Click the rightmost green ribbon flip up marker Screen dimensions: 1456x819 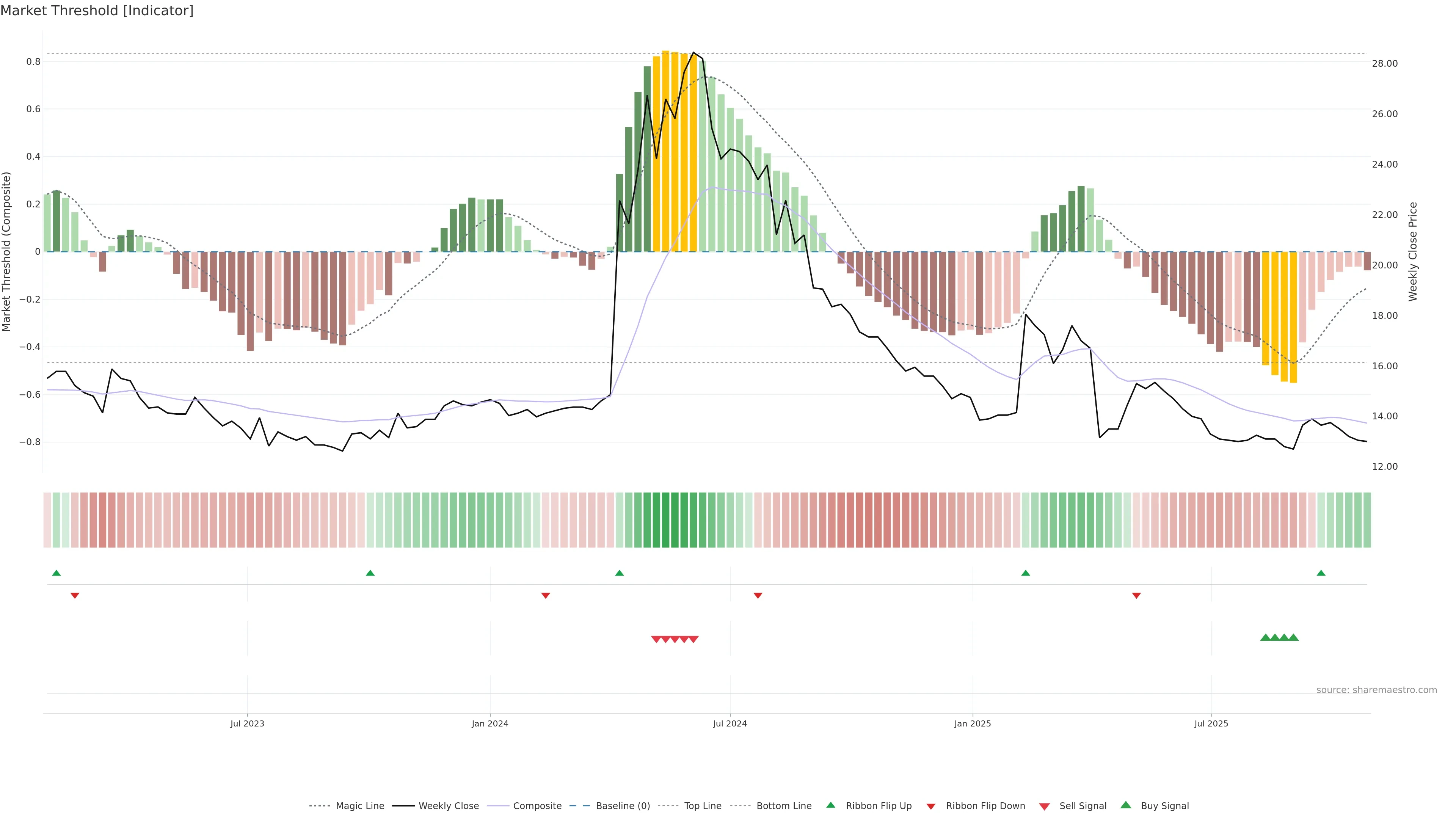1321,573
